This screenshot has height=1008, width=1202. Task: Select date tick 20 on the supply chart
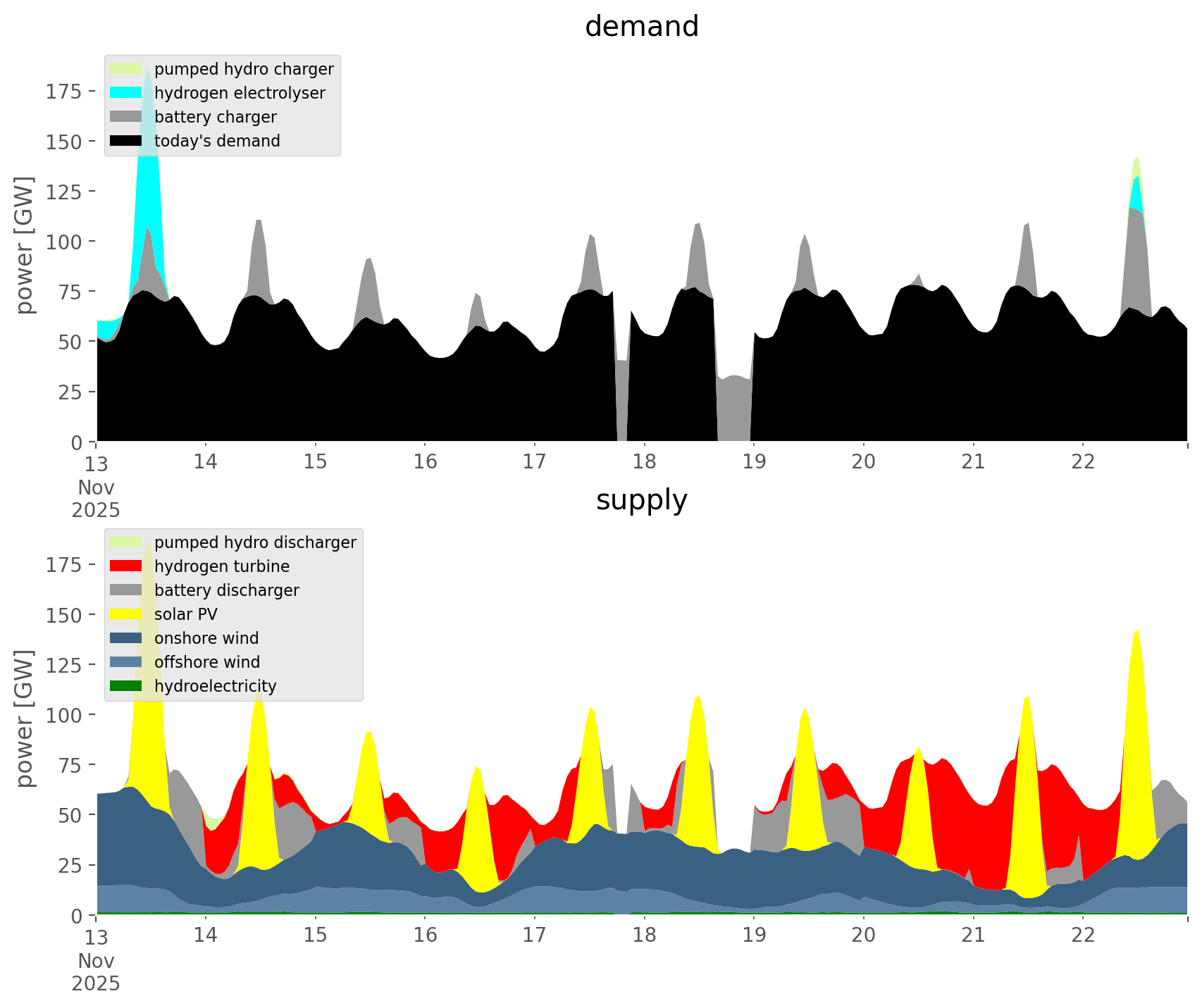(863, 935)
